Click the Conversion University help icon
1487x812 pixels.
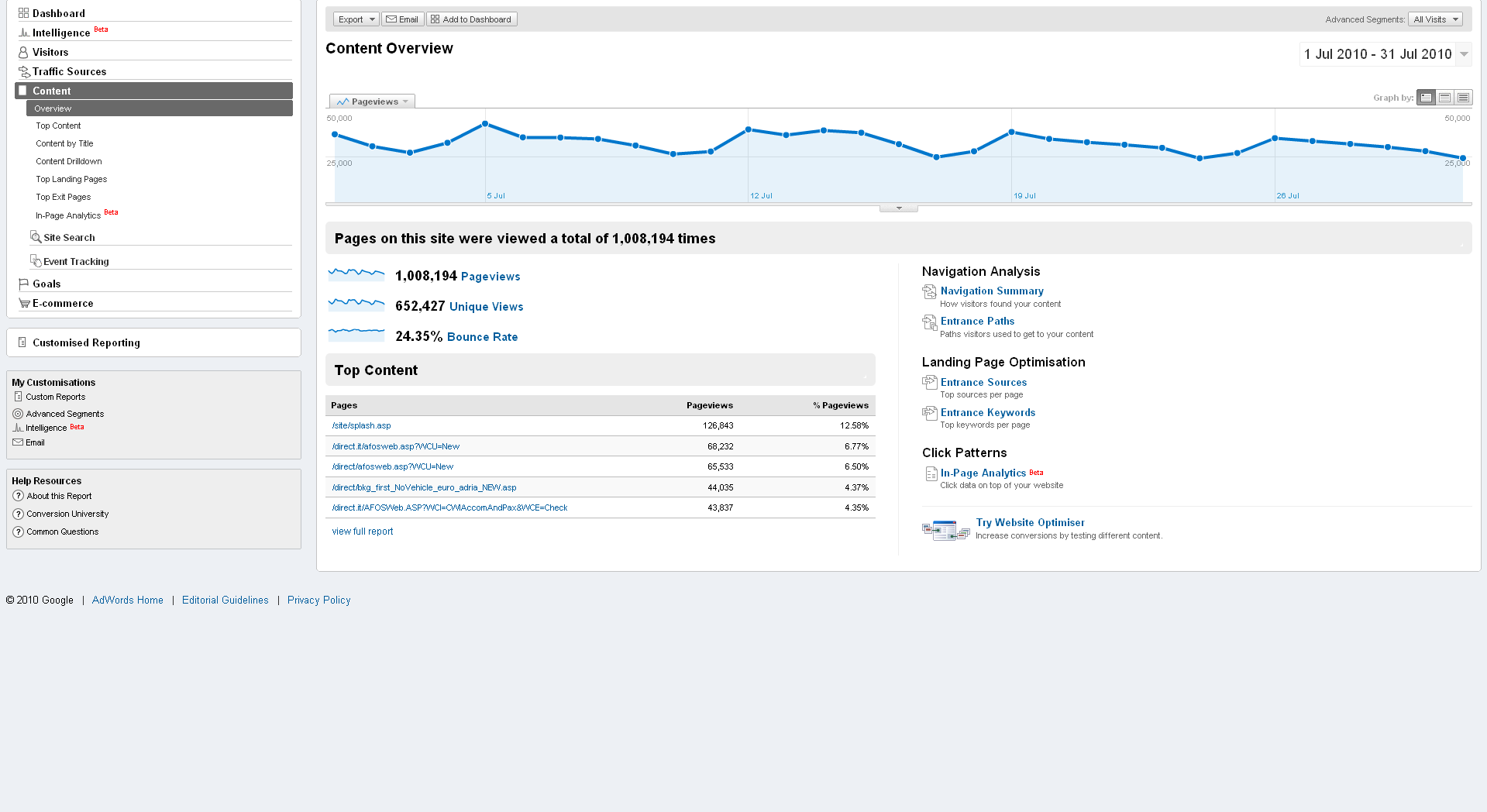click(x=19, y=514)
